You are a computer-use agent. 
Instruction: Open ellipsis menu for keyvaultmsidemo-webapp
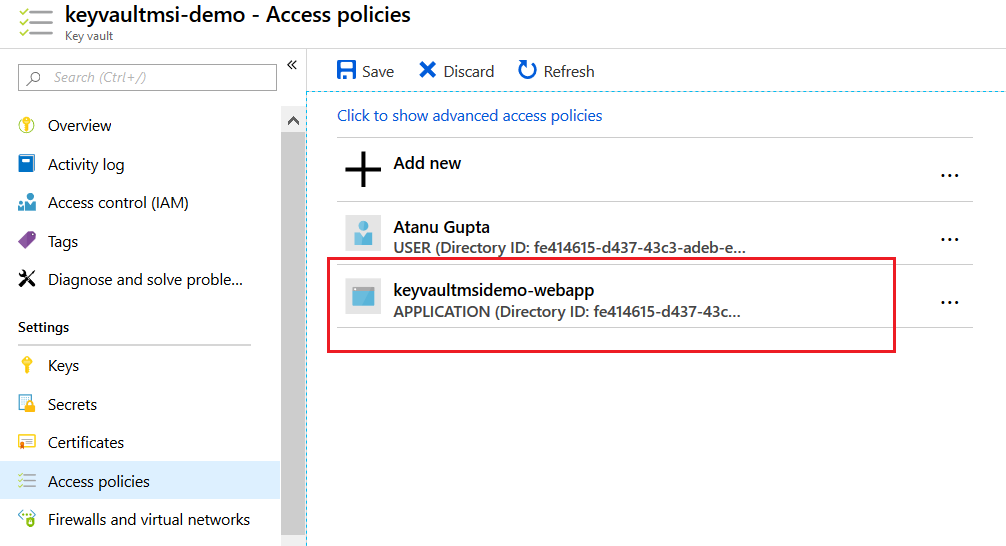950,302
